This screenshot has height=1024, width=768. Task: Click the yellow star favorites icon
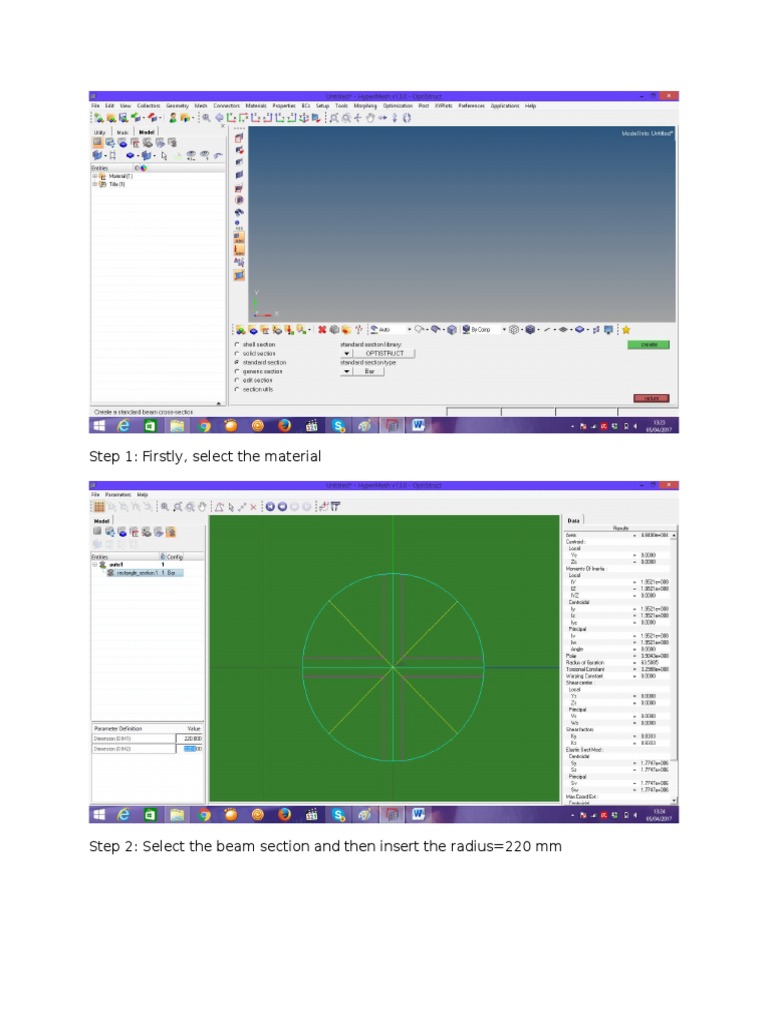(626, 330)
